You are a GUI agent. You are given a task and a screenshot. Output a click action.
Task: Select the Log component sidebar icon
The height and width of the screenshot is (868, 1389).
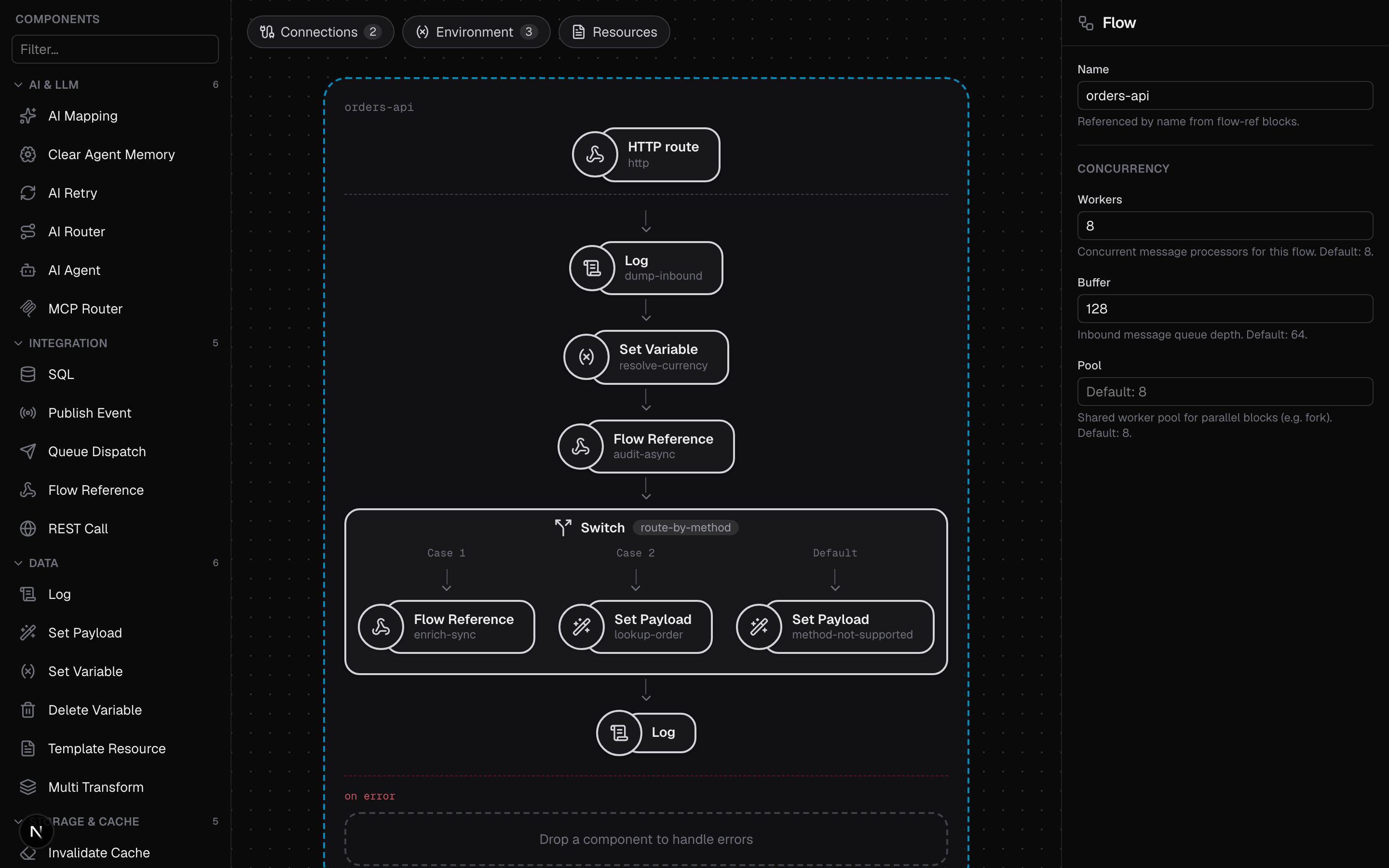pyautogui.click(x=27, y=594)
